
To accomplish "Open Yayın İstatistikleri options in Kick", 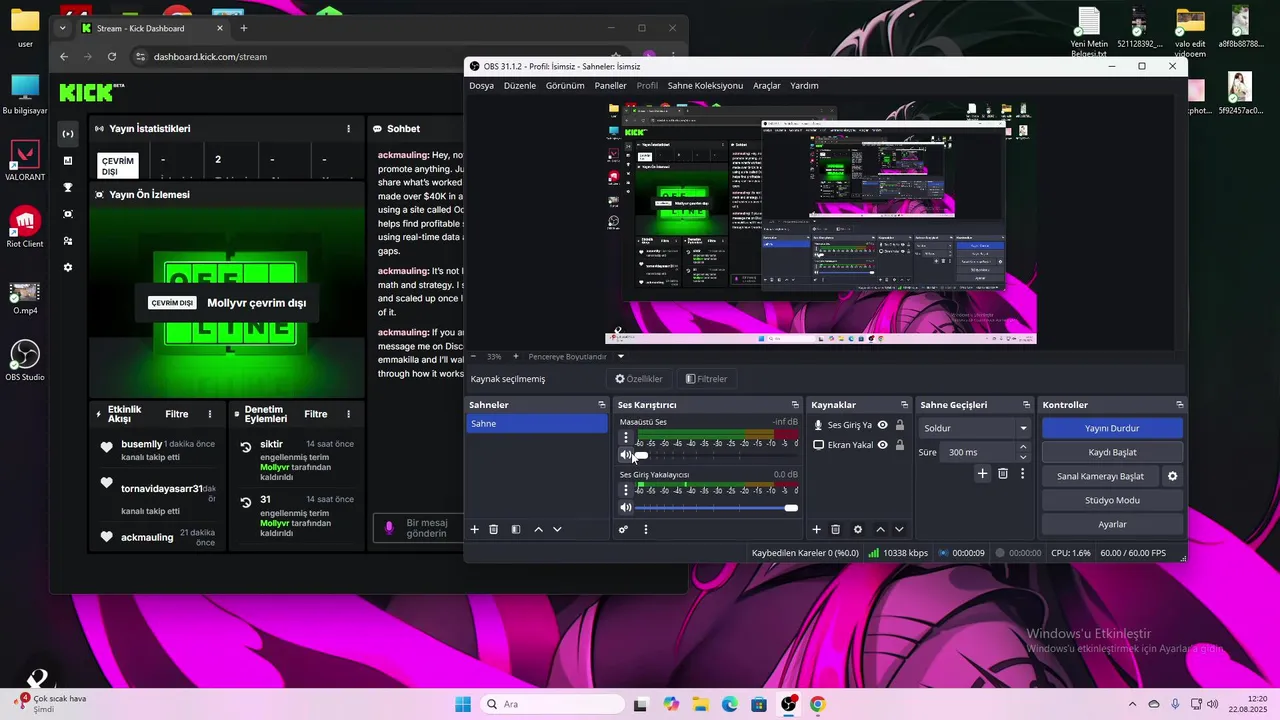I will coord(348,129).
